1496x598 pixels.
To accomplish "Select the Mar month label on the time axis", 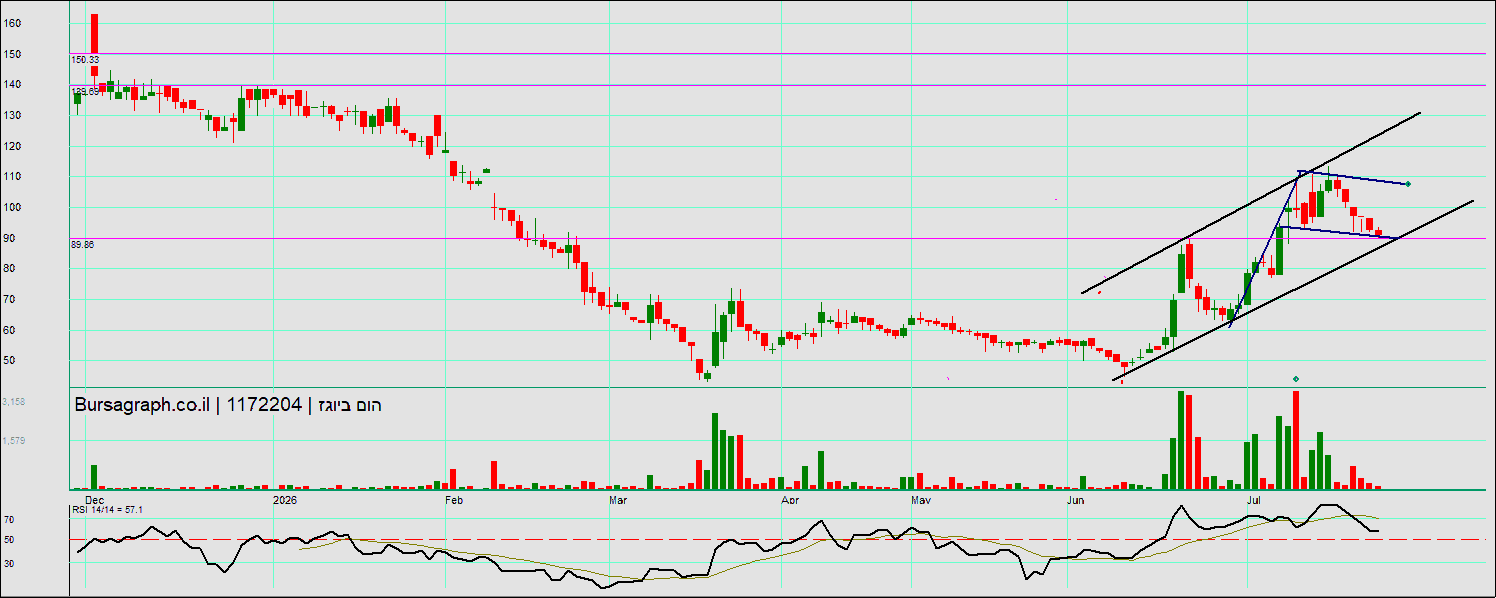I will [x=618, y=498].
